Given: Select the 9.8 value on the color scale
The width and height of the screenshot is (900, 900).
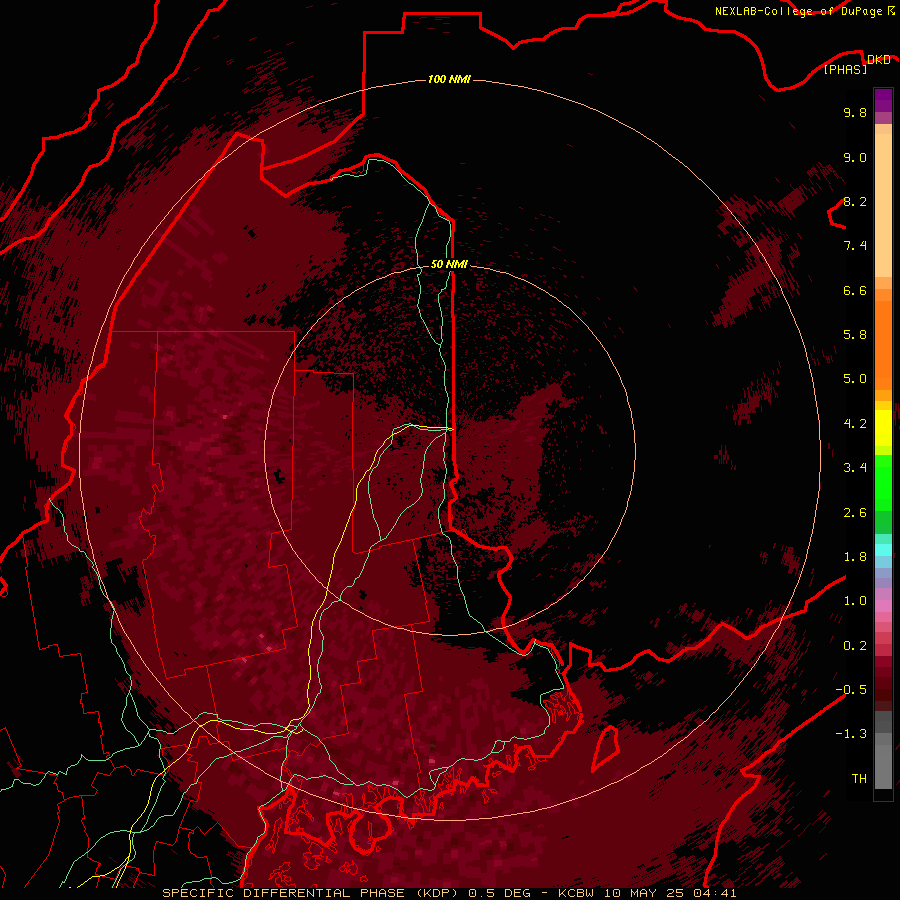Looking at the screenshot, I should (855, 112).
